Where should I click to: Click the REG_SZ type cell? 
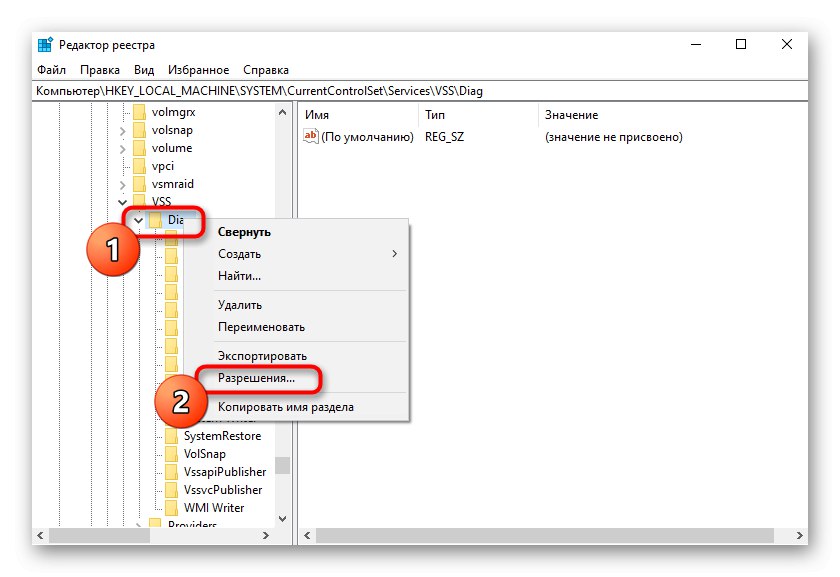tap(445, 137)
